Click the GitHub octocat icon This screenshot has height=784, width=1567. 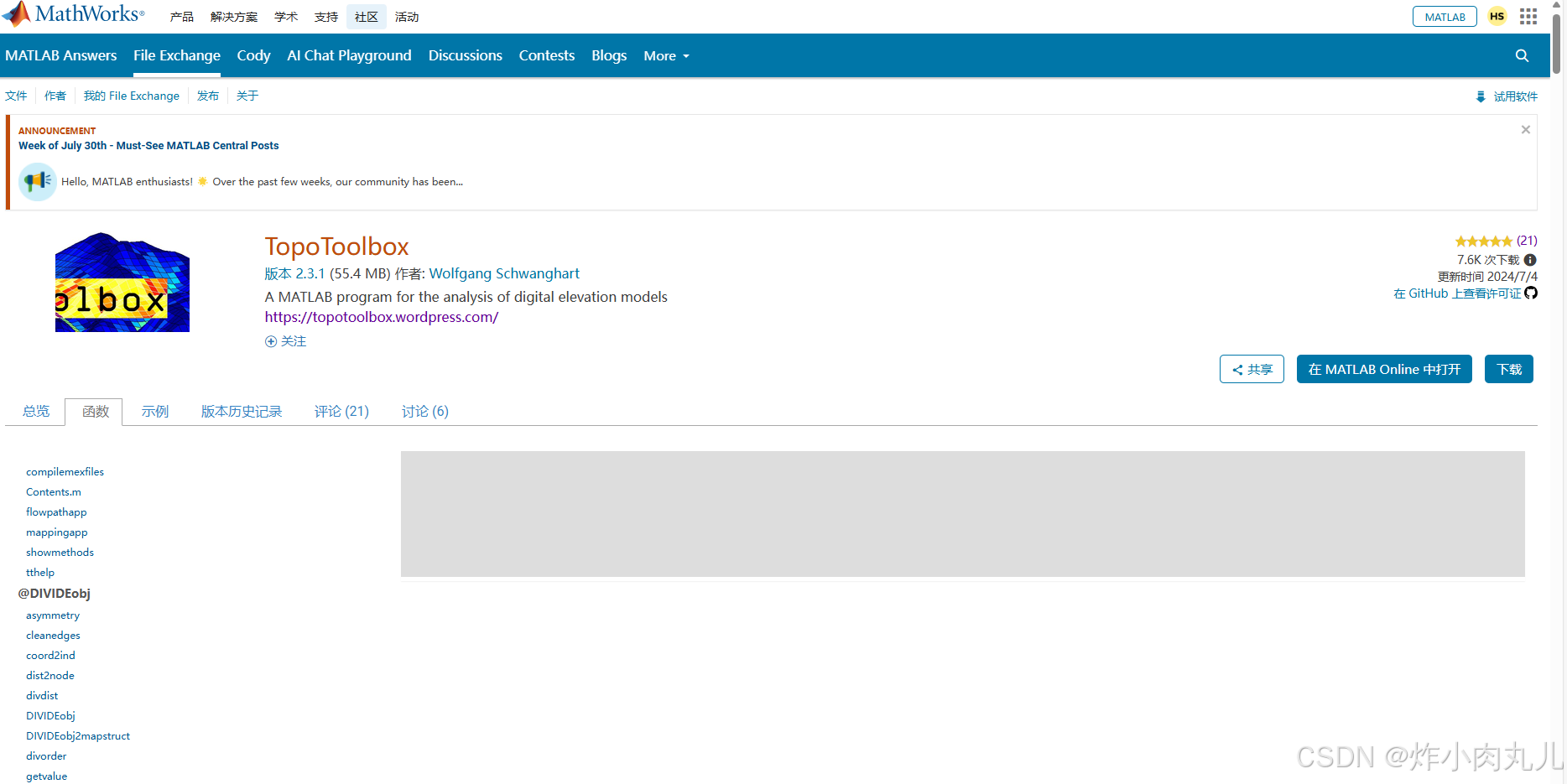click(1531, 293)
